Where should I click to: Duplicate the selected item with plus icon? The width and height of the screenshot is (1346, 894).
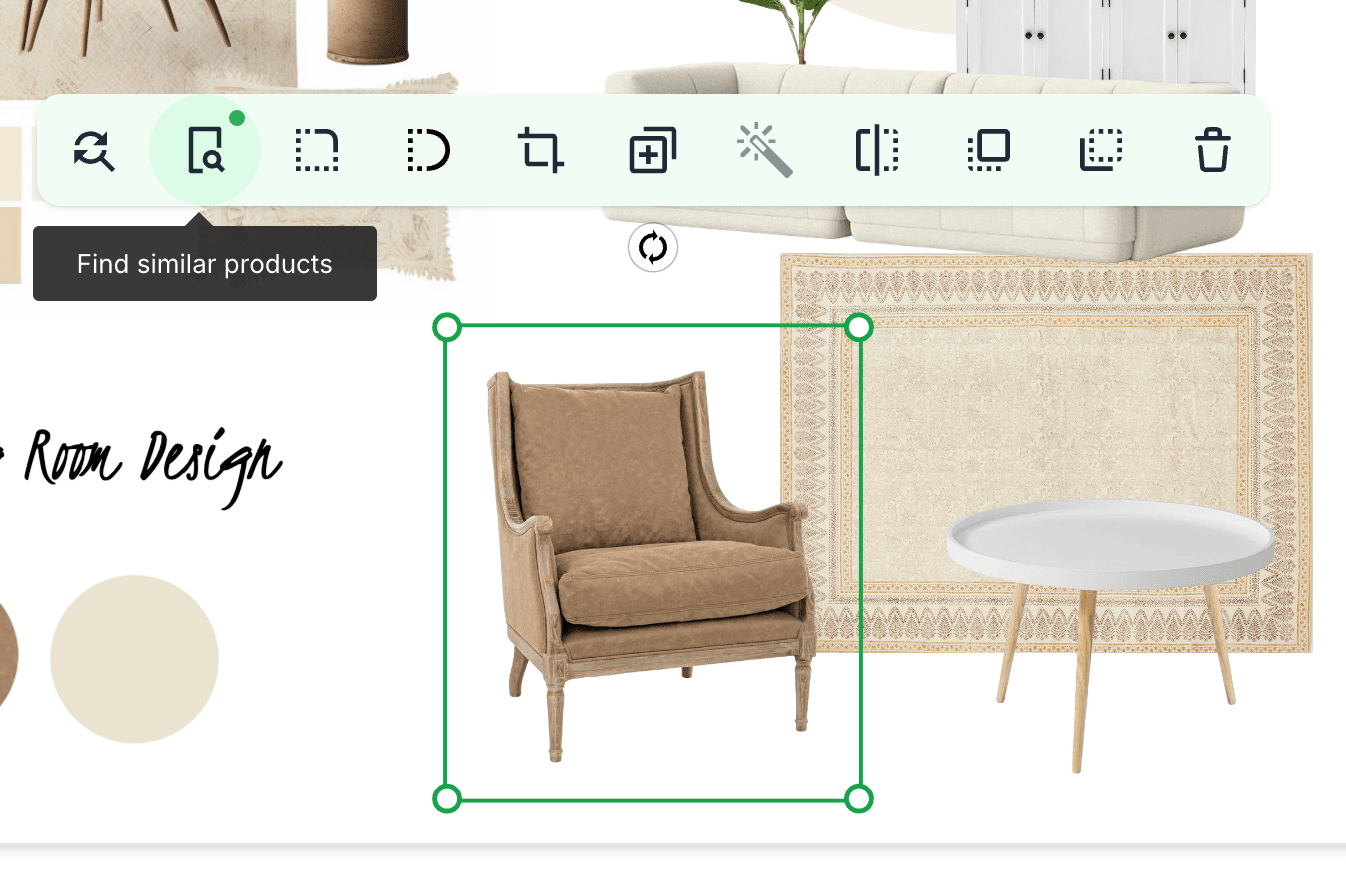pyautogui.click(x=652, y=151)
